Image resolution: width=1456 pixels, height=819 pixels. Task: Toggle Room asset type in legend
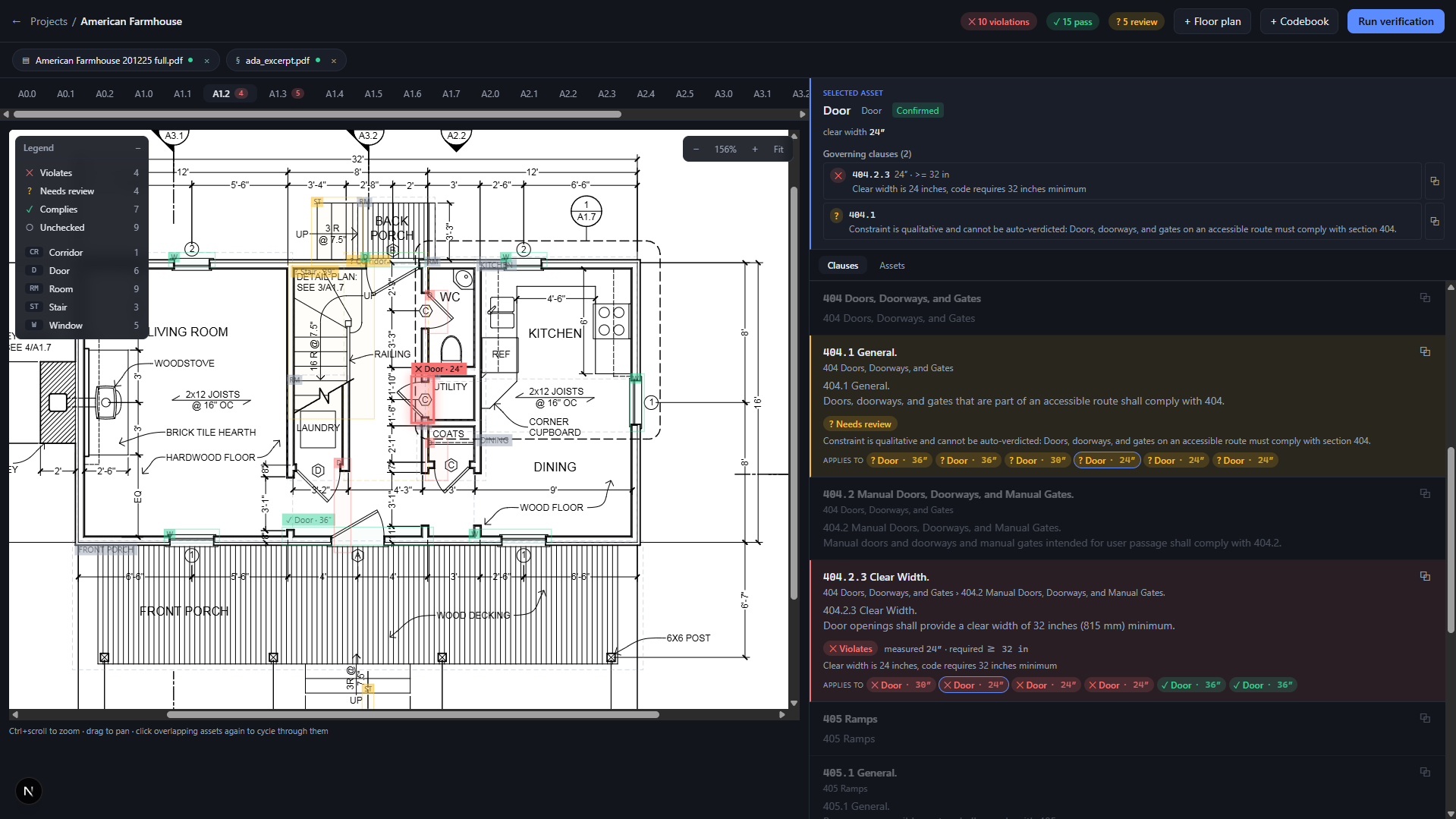point(82,289)
